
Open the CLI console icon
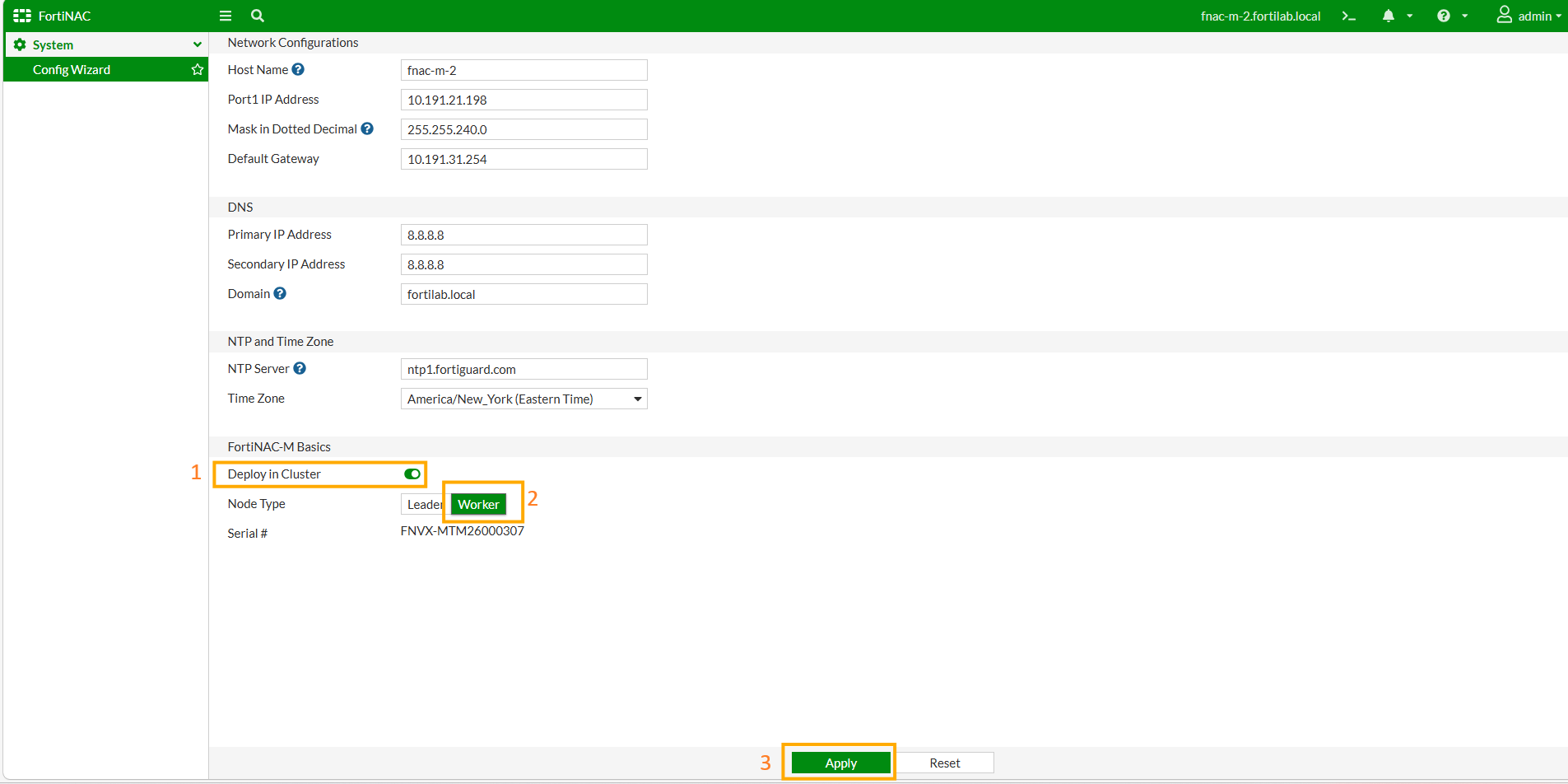[x=1348, y=16]
